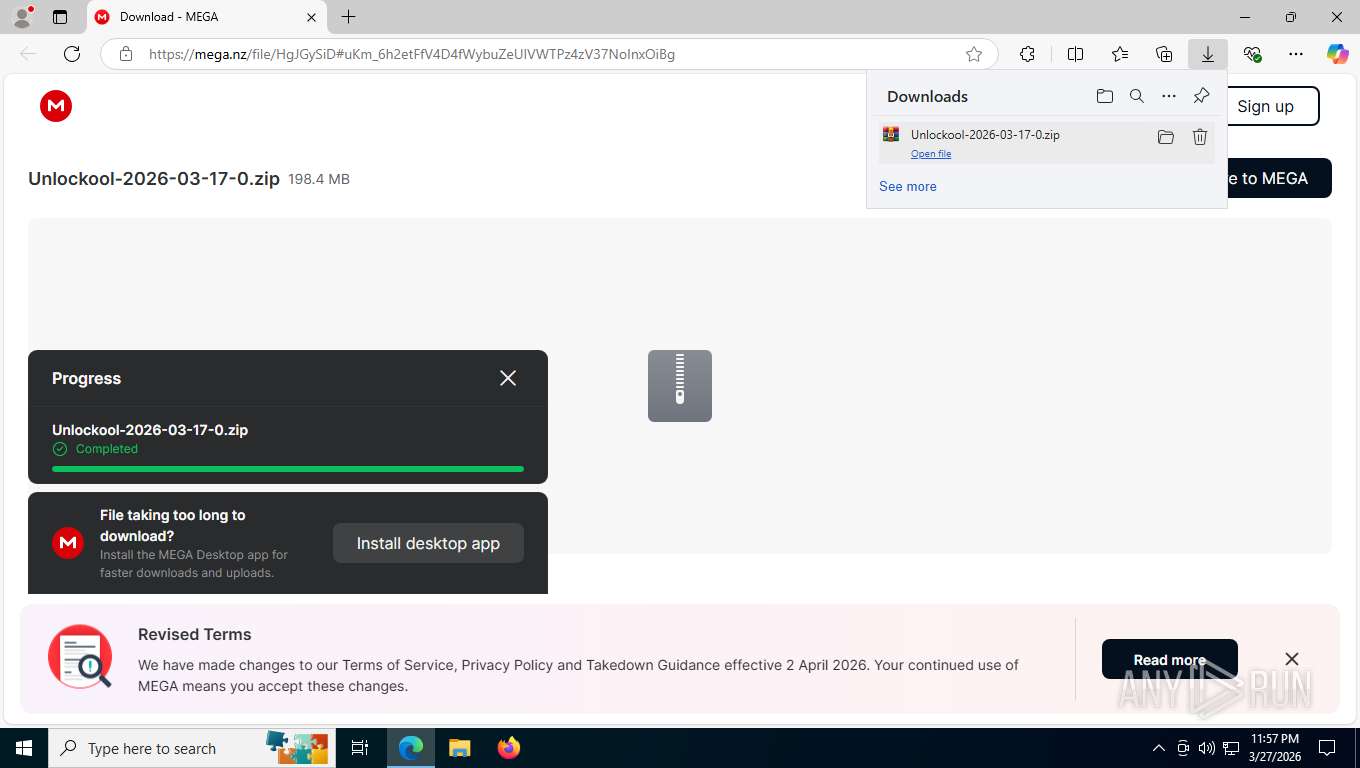Open more options in Downloads panel
The width and height of the screenshot is (1360, 768).
pos(1169,96)
